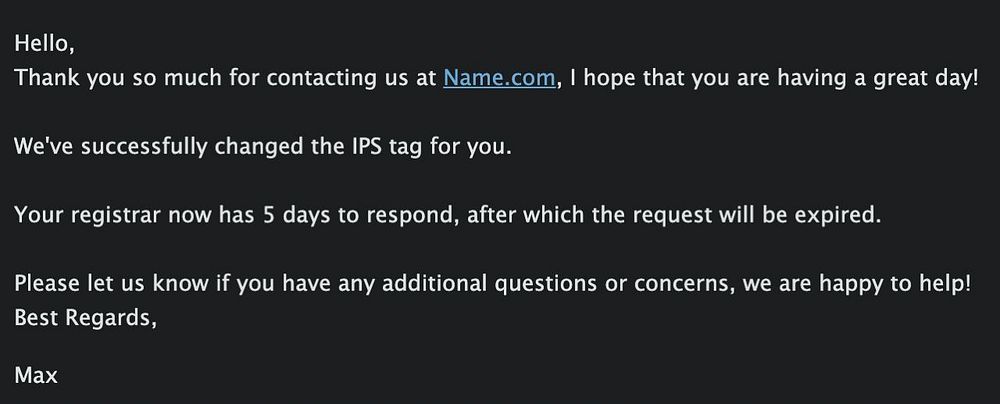
Task: Click the line starting "Please let us know"
Action: tap(493, 284)
